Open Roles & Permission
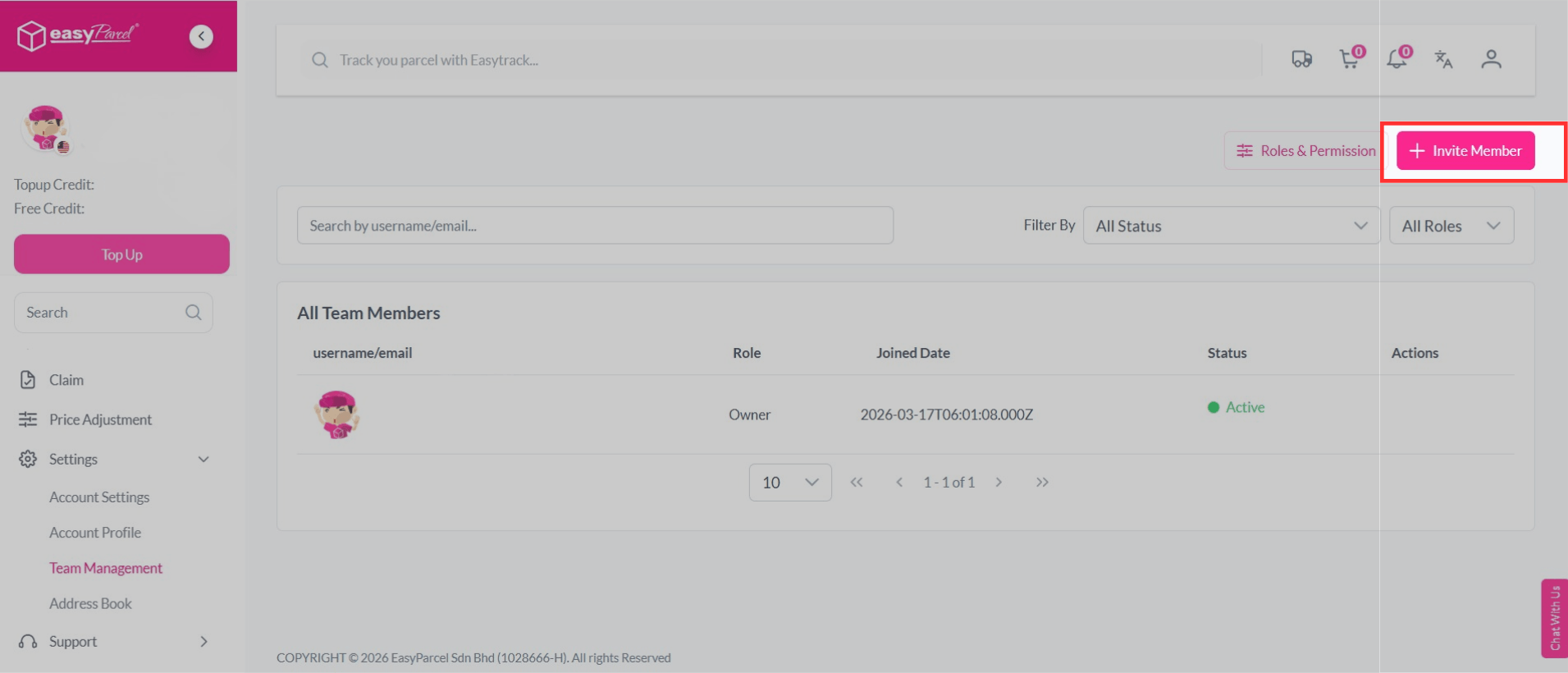 1305,151
